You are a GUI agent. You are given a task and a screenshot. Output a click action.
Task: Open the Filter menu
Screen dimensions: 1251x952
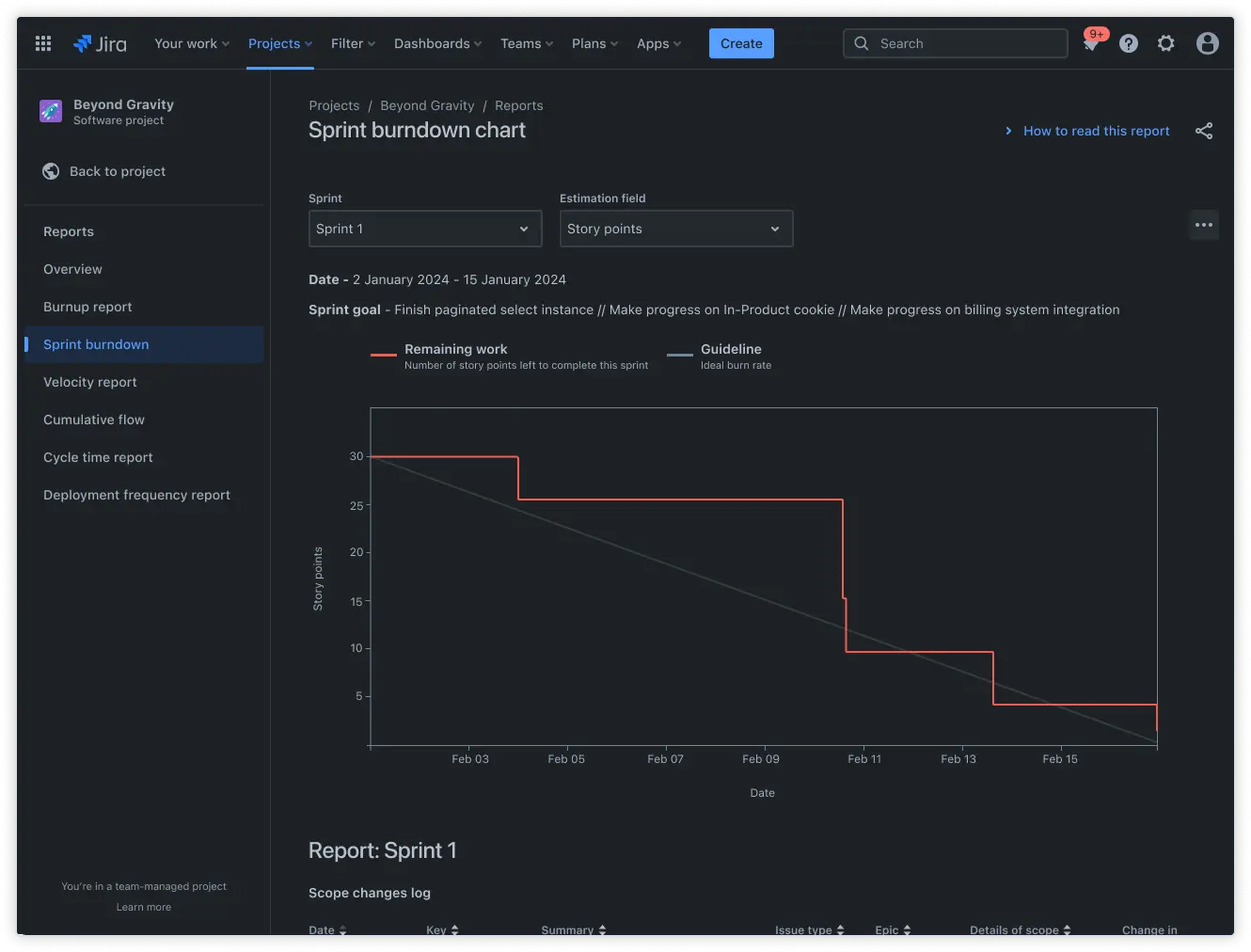(x=353, y=43)
